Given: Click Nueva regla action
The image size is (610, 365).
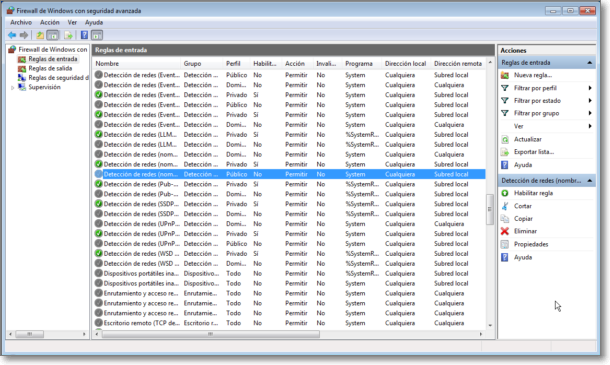Looking at the screenshot, I should tap(533, 75).
